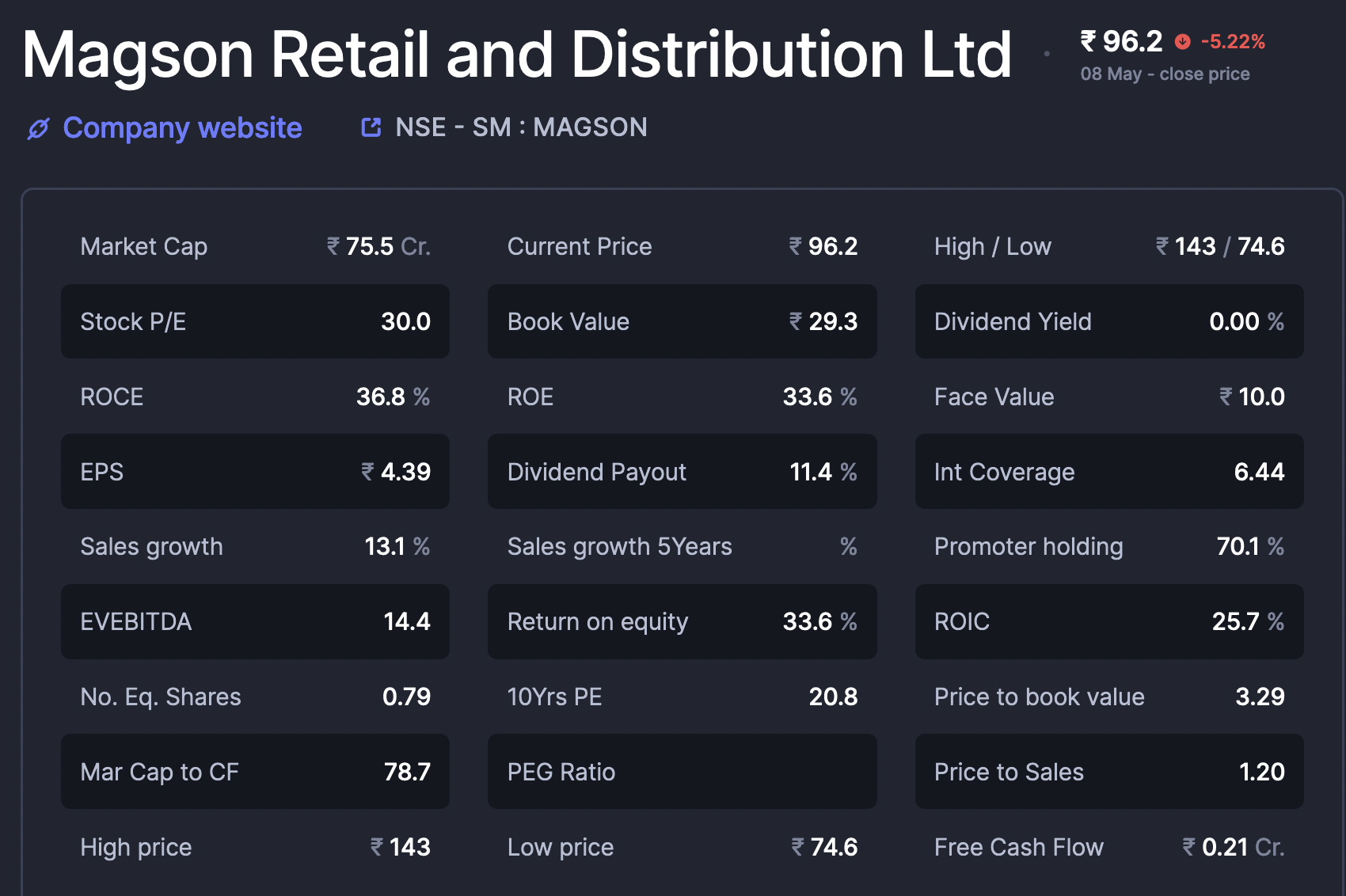Viewport: 1346px width, 896px height.
Task: Click the Int Coverage value 6.44
Action: pyautogui.click(x=1259, y=472)
